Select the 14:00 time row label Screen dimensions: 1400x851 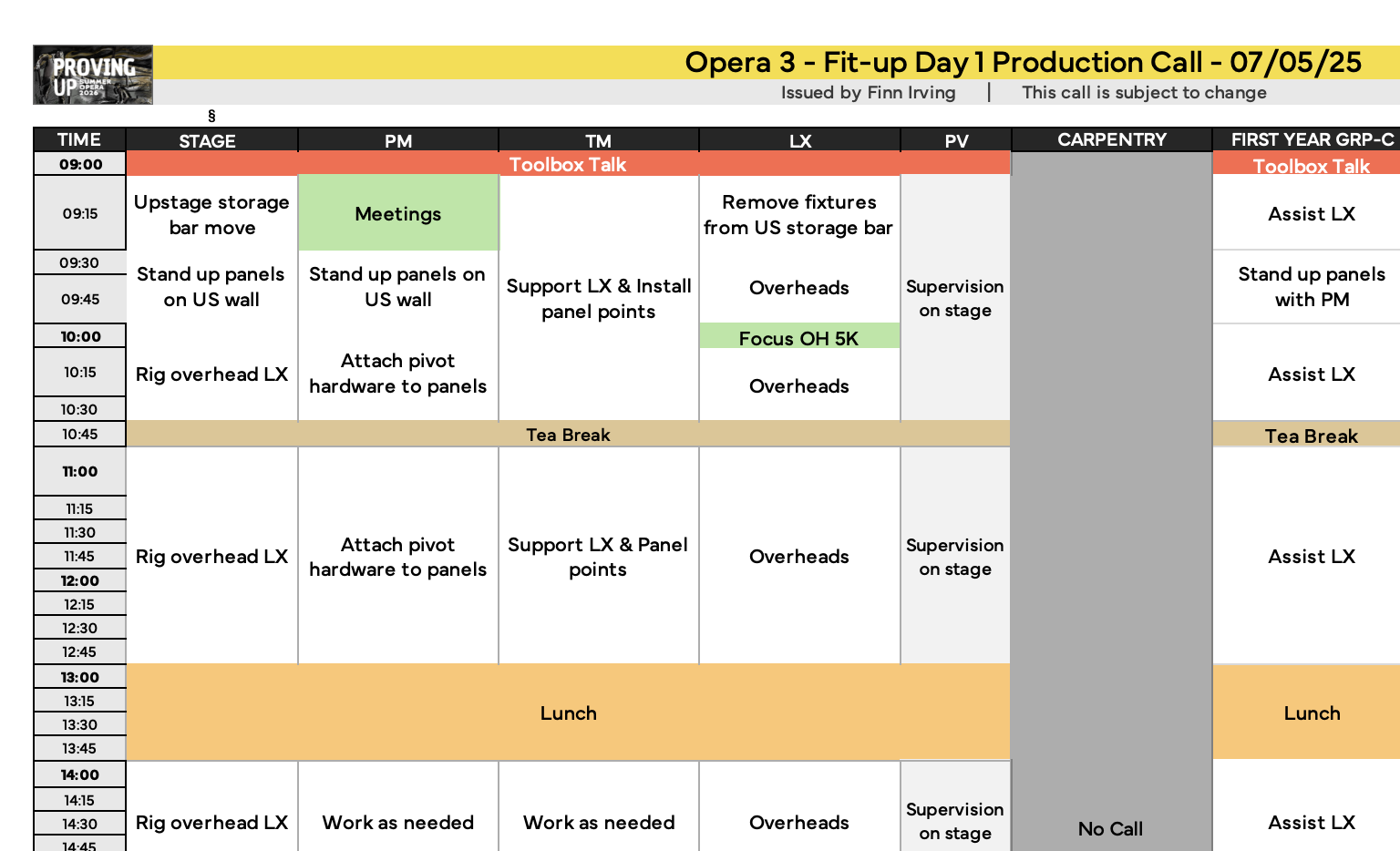tap(80, 774)
